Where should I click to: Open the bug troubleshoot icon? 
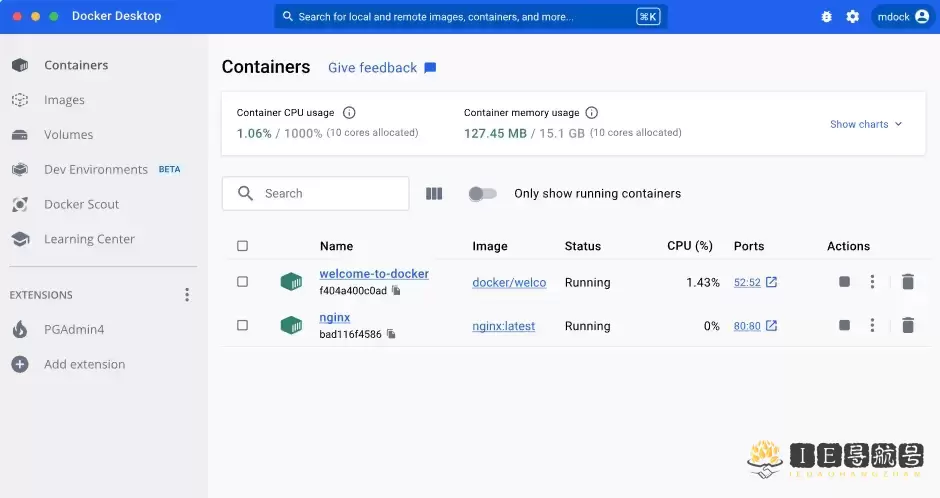pyautogui.click(x=826, y=17)
